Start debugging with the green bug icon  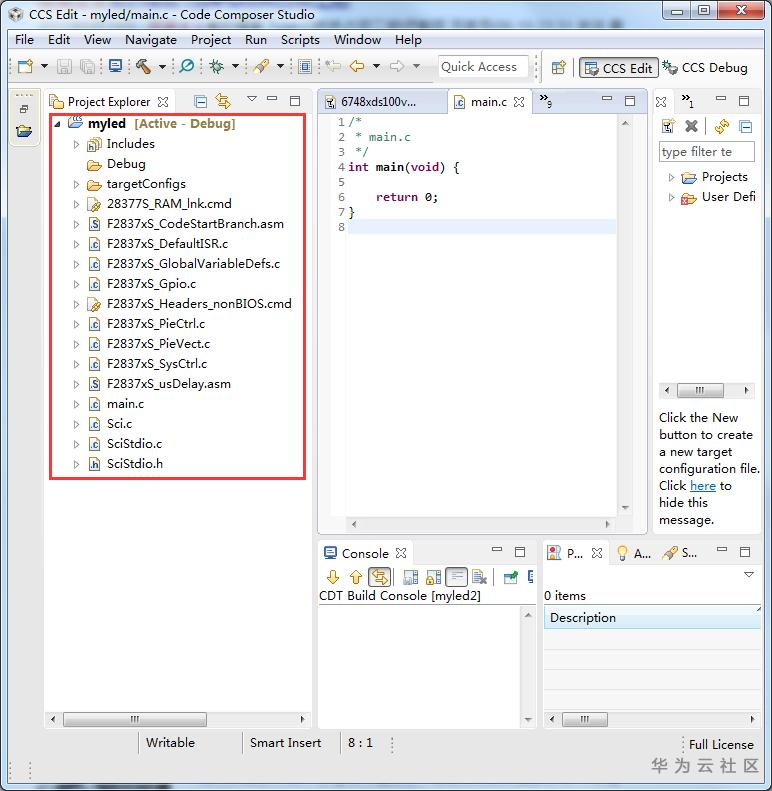(217, 66)
